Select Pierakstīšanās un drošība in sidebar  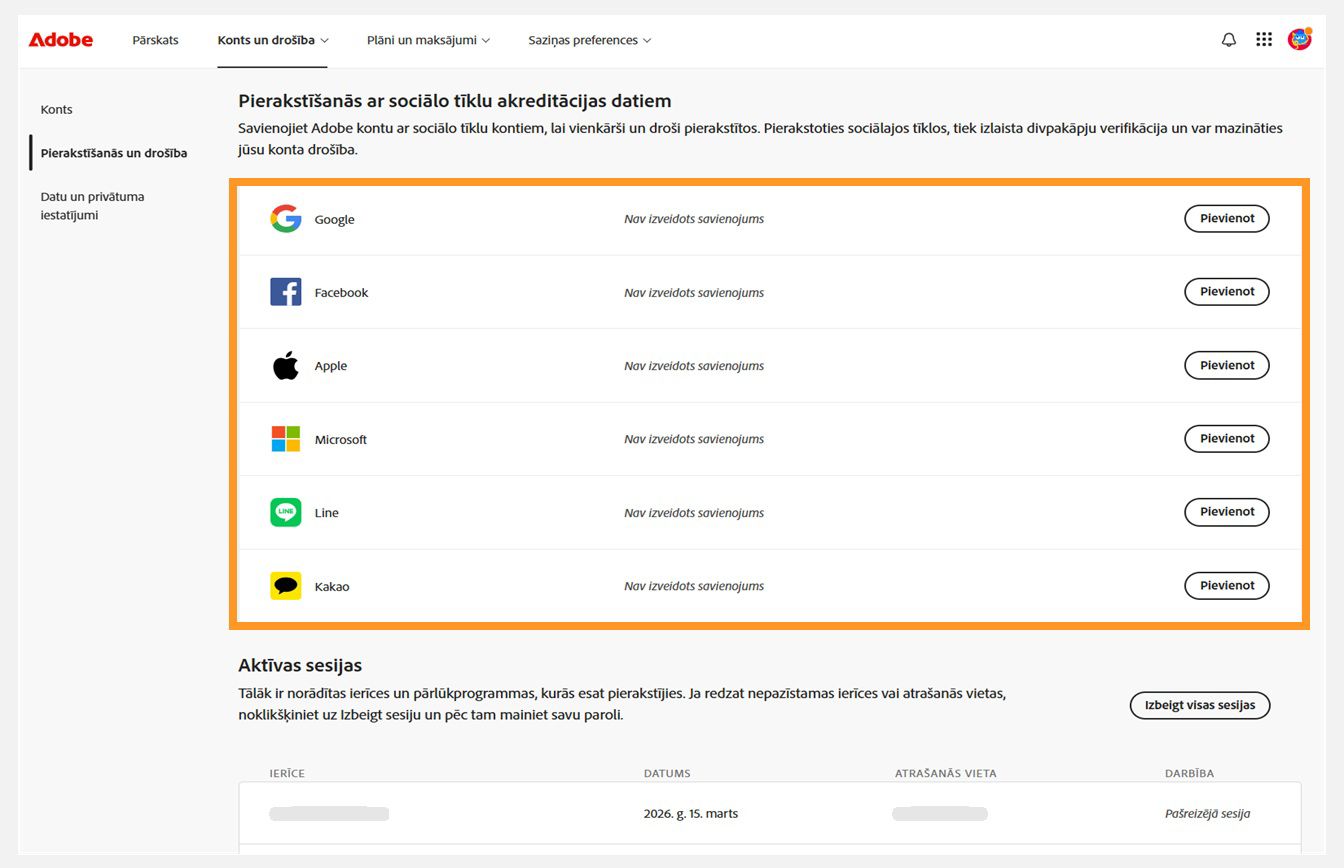point(114,153)
